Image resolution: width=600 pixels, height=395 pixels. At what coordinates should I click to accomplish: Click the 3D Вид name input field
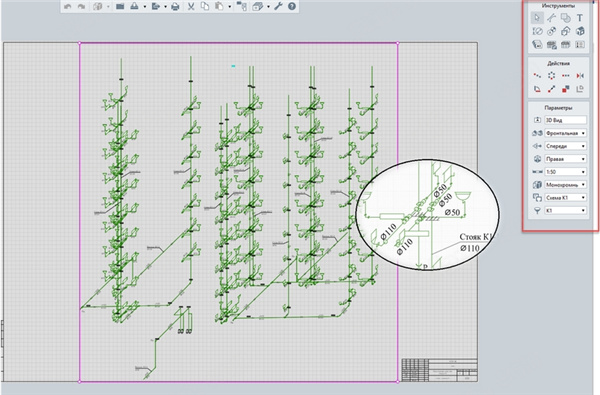[x=566, y=120]
